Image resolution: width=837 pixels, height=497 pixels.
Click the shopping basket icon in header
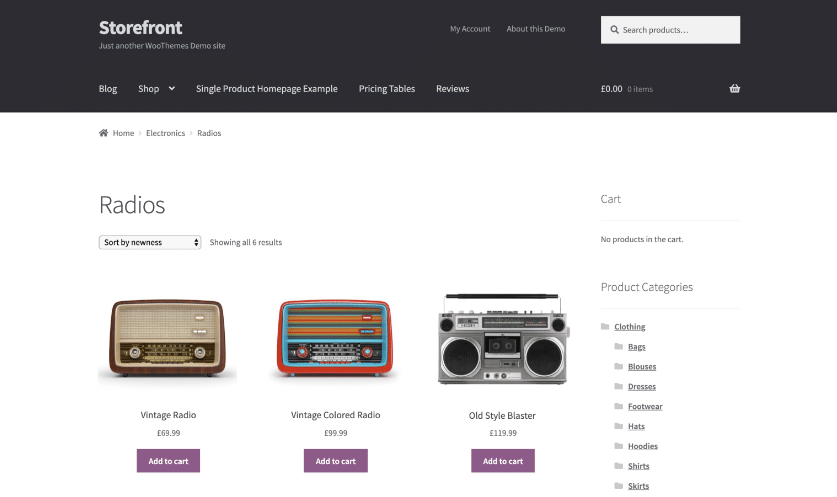click(735, 89)
